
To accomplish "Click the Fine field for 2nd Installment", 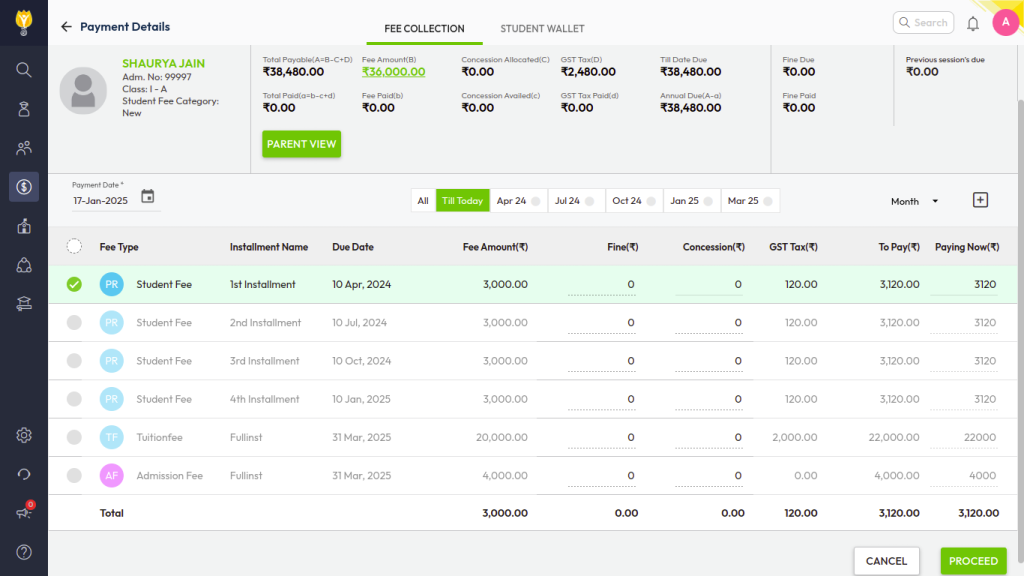I will (603, 323).
